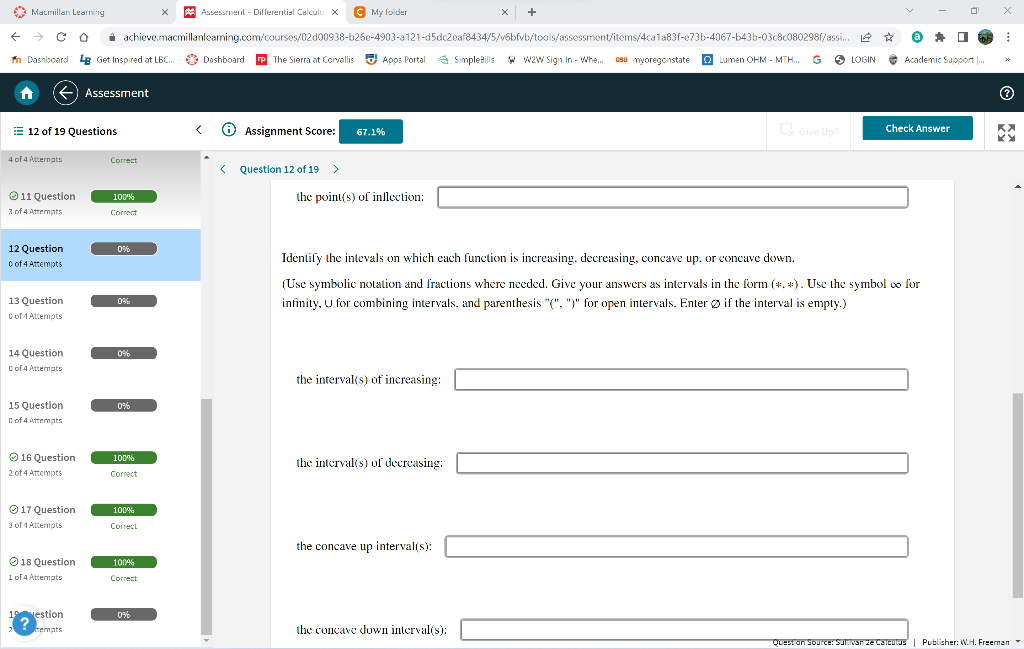Click the main page vertical scrollbar
Screen dimensions: 1024x649
(1017, 495)
